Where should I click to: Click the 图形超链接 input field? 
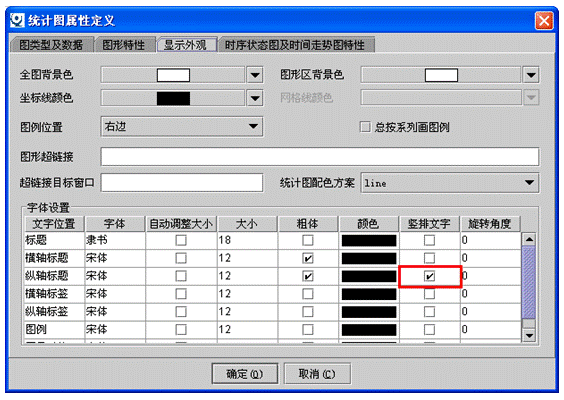pyautogui.click(x=320, y=156)
